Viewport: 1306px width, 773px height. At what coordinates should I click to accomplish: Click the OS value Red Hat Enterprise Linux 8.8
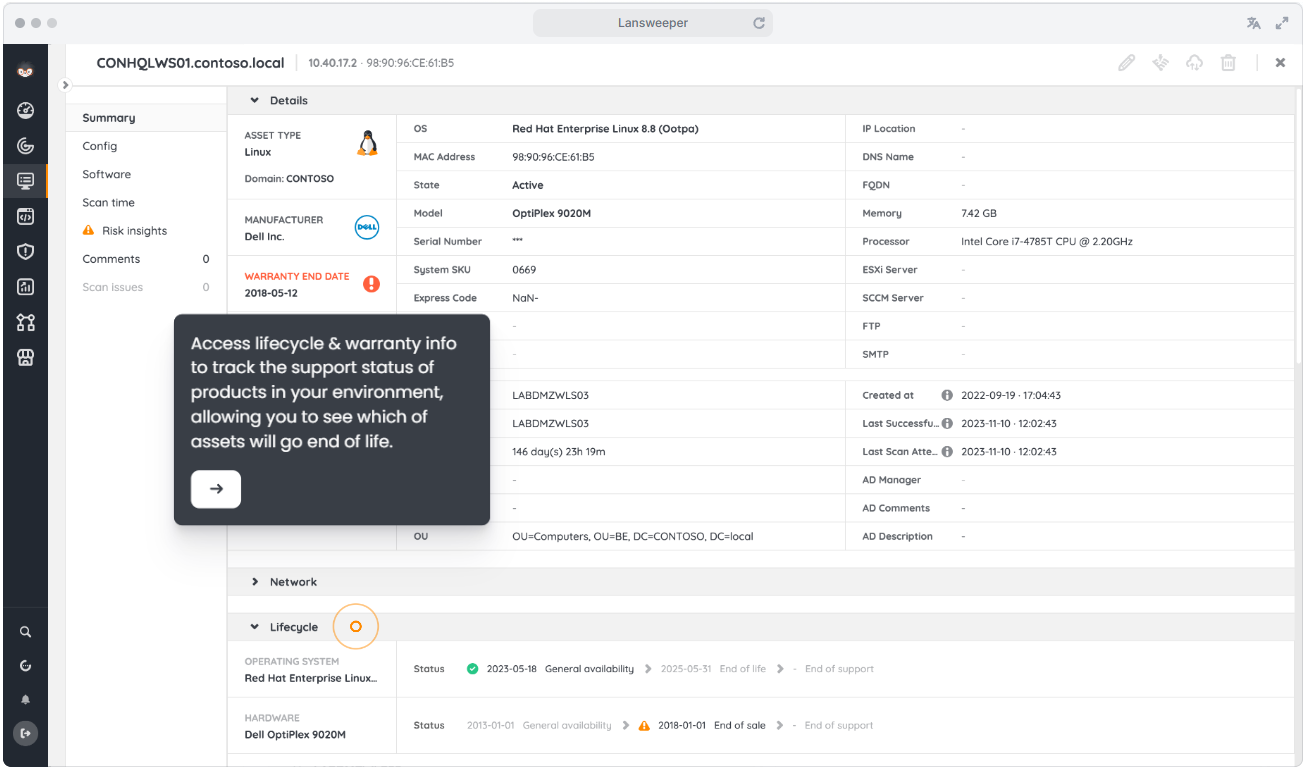[x=604, y=129]
